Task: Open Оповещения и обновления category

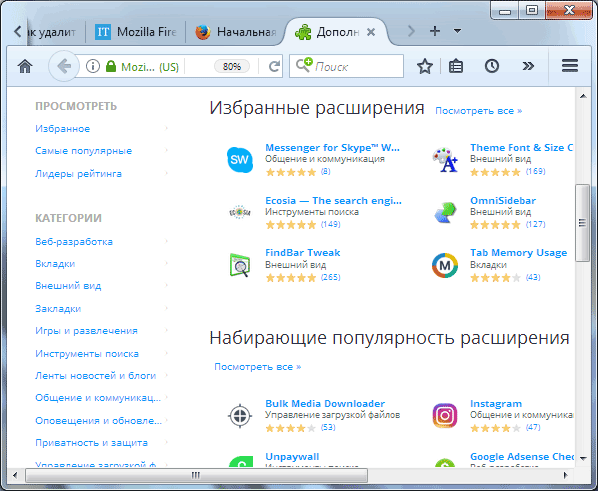Action: pyautogui.click(x=98, y=420)
